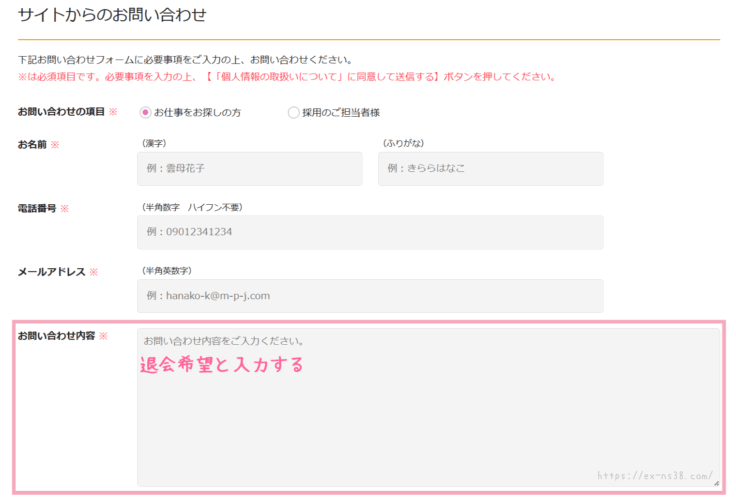Click the (半角英数字) hint text

tap(167, 270)
